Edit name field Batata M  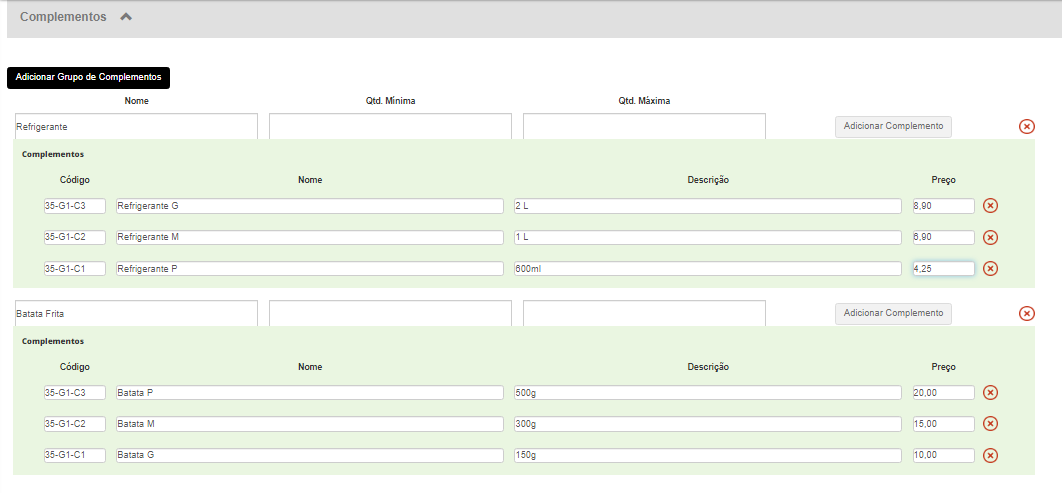coord(310,424)
